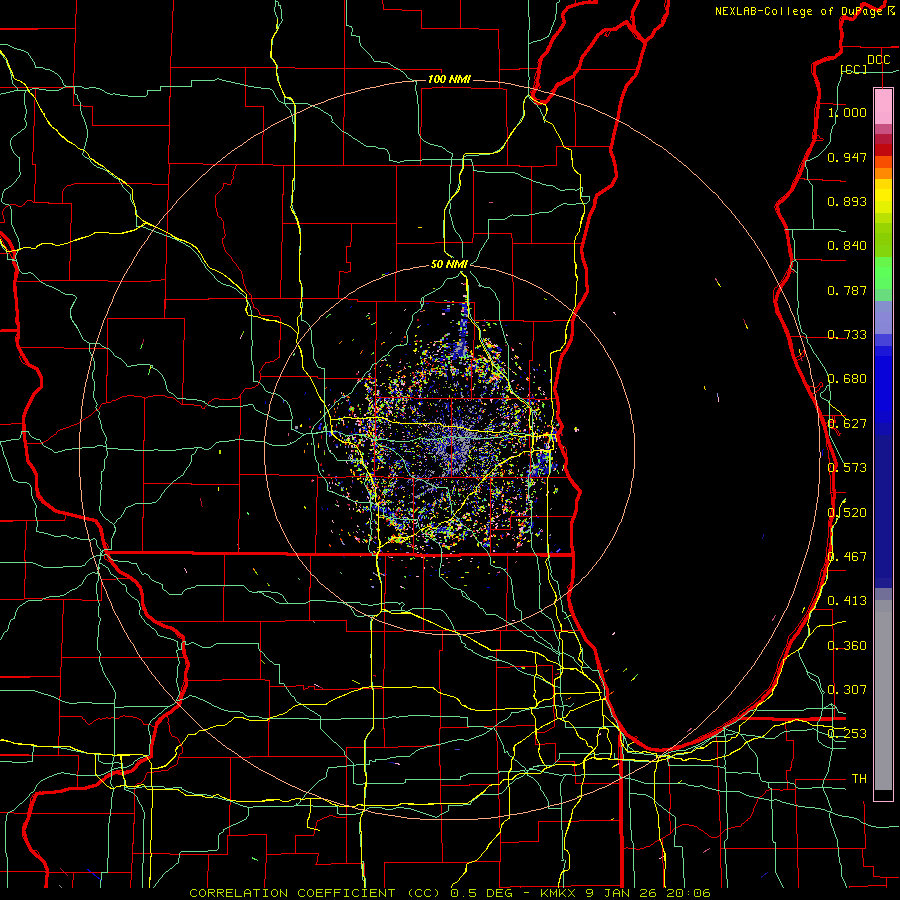Click the 0.360 scale value
Screen dimensions: 900x900
point(847,646)
